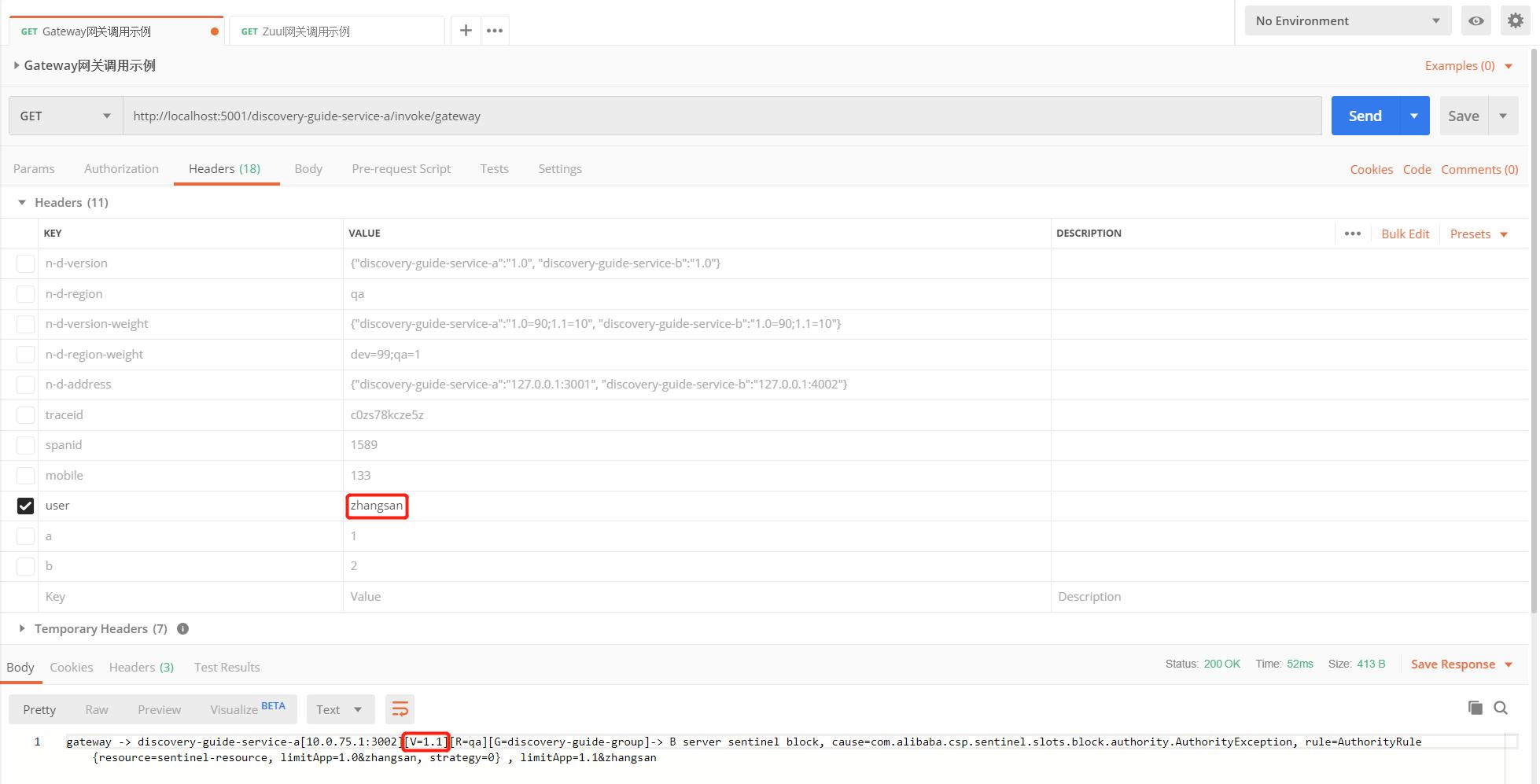
Task: Enable the n-d-version header checkbox
Action: pos(25,263)
